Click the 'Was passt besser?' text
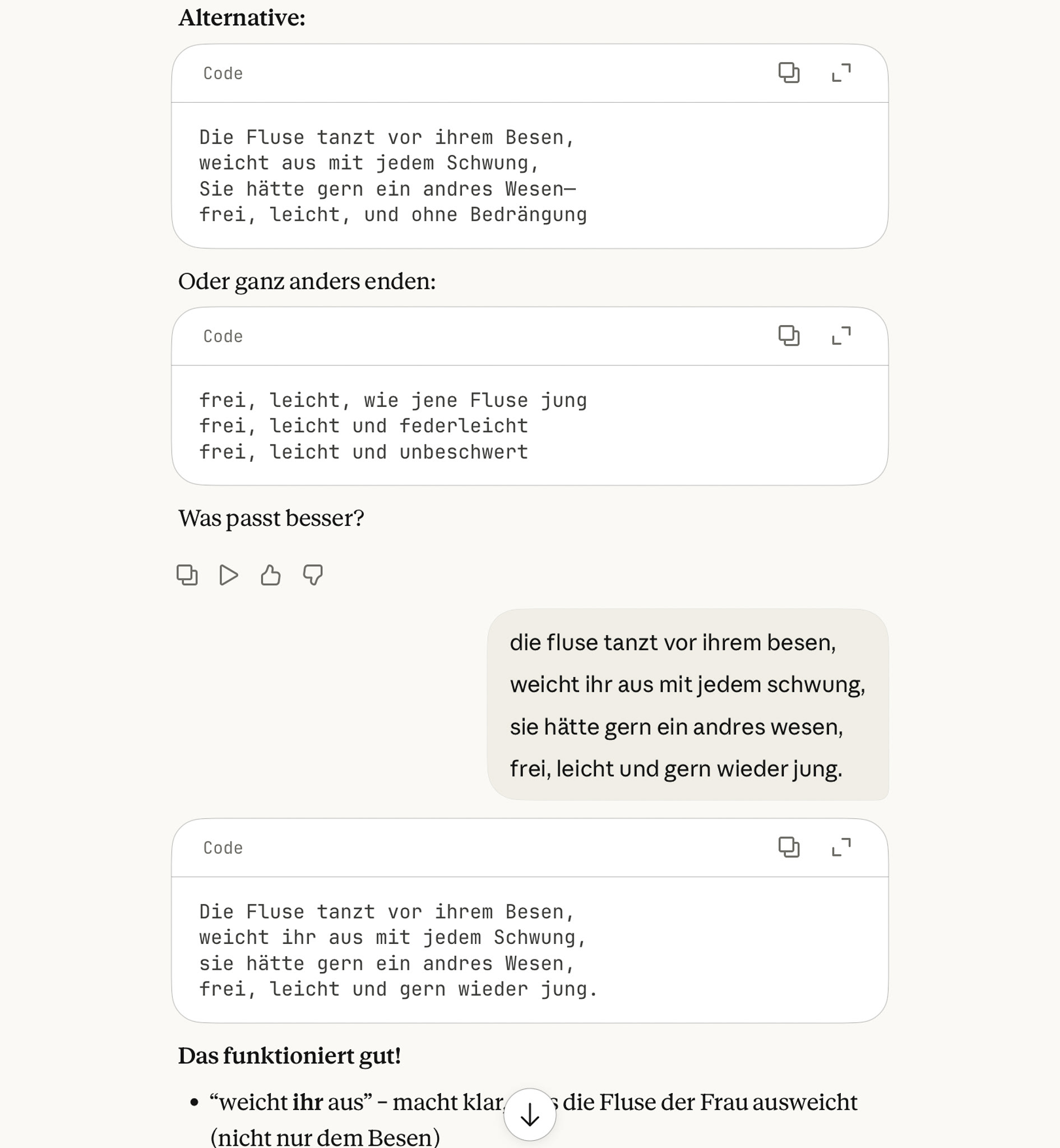This screenshot has height=1148, width=1060. [271, 518]
